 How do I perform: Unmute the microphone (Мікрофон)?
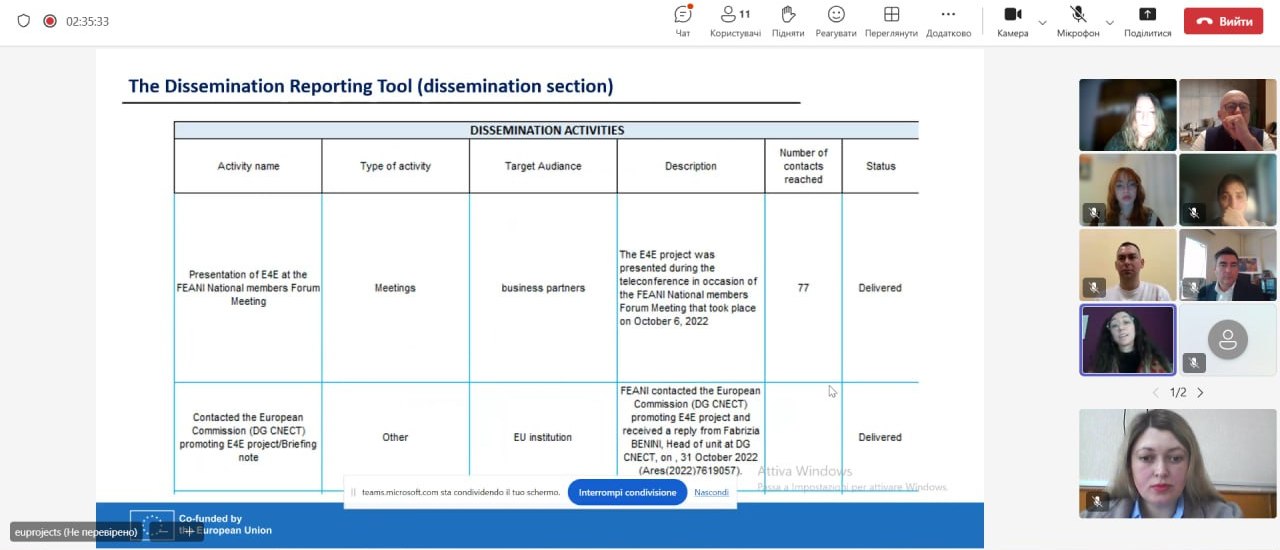click(x=1078, y=21)
